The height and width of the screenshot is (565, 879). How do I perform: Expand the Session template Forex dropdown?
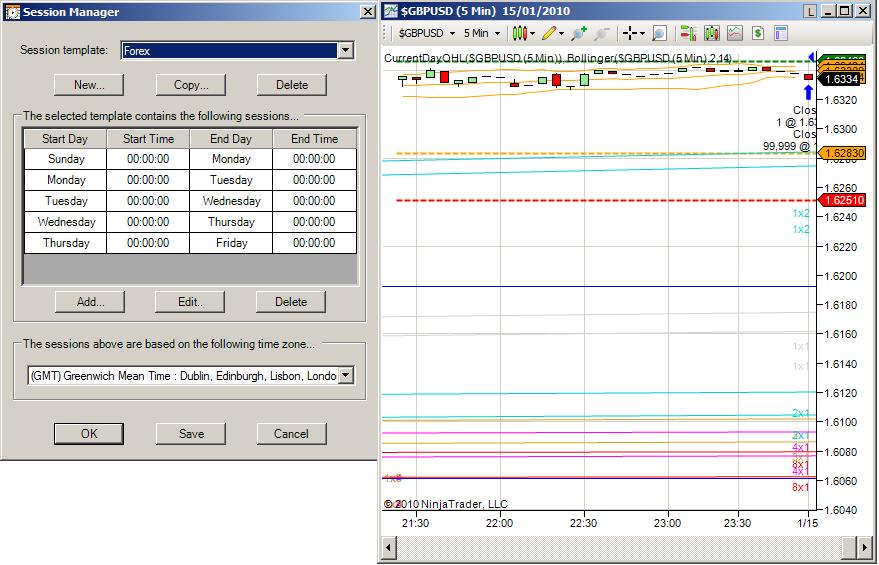[346, 51]
